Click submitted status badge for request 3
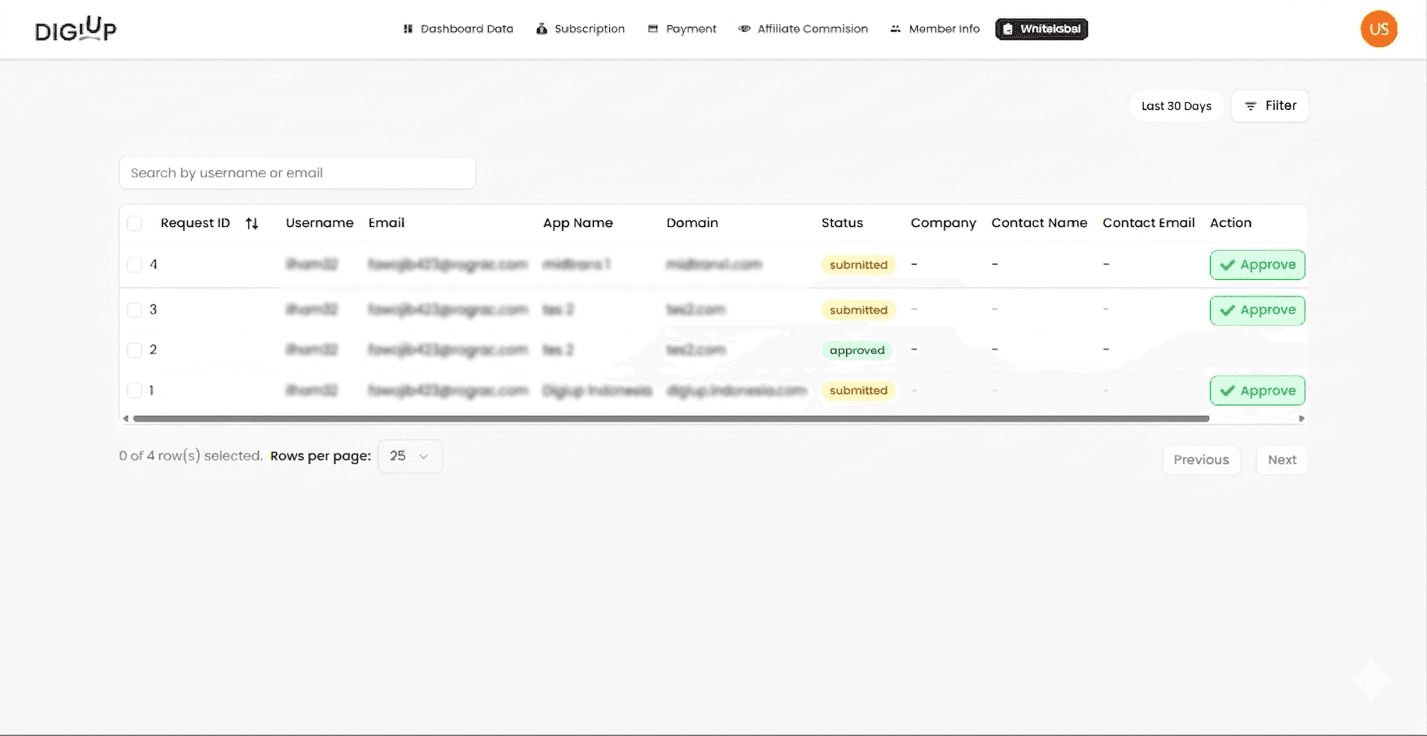This screenshot has width=1427, height=736. 859,310
